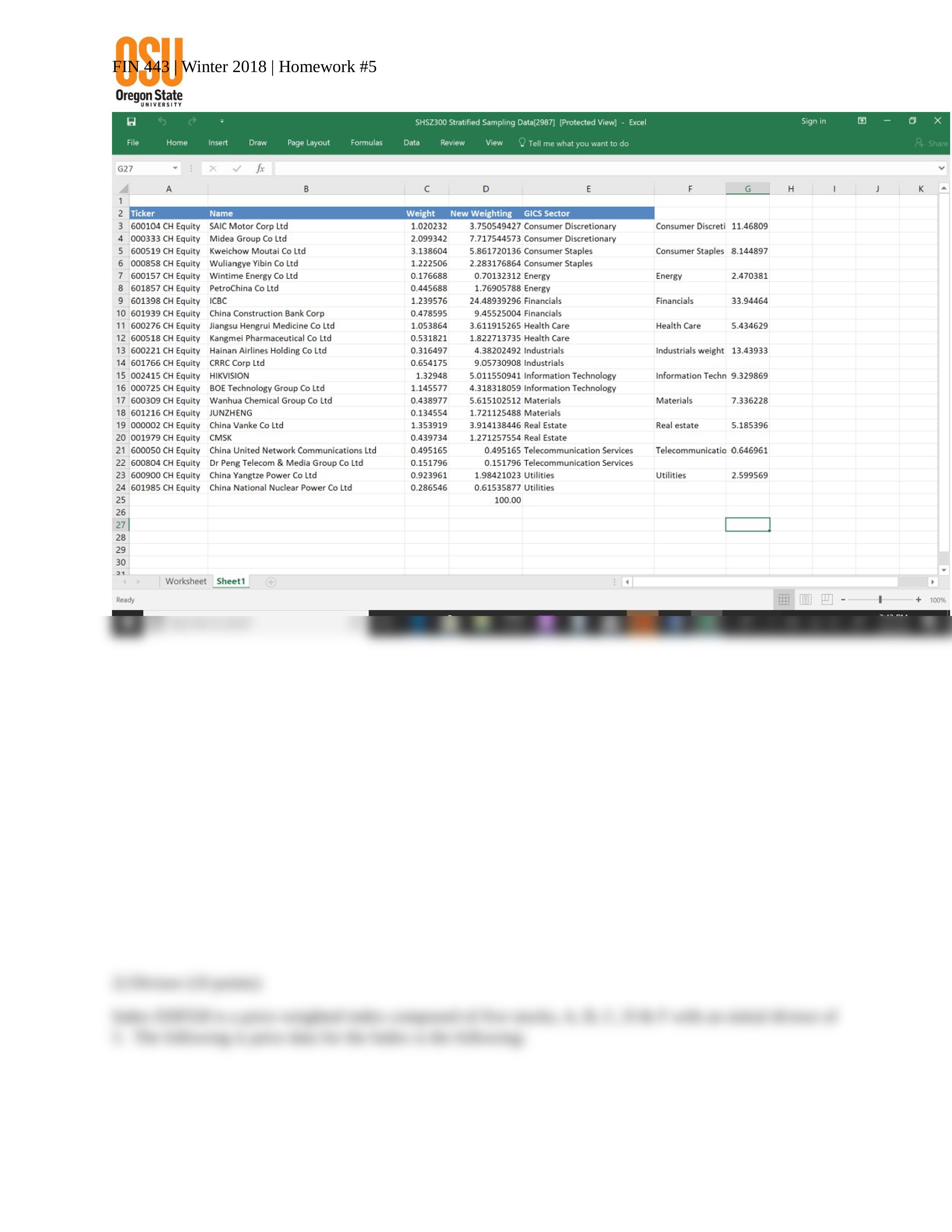Select the total cell 100.00
Image resolution: width=952 pixels, height=1232 pixels.
[x=486, y=500]
